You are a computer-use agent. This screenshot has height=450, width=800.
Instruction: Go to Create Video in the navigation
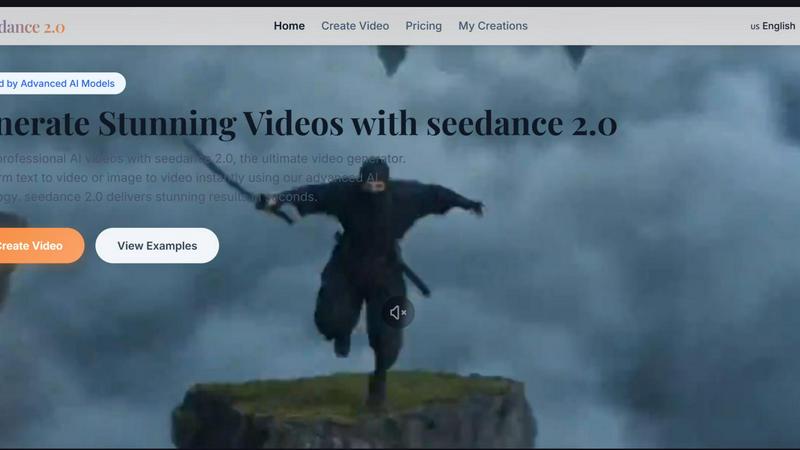(355, 26)
